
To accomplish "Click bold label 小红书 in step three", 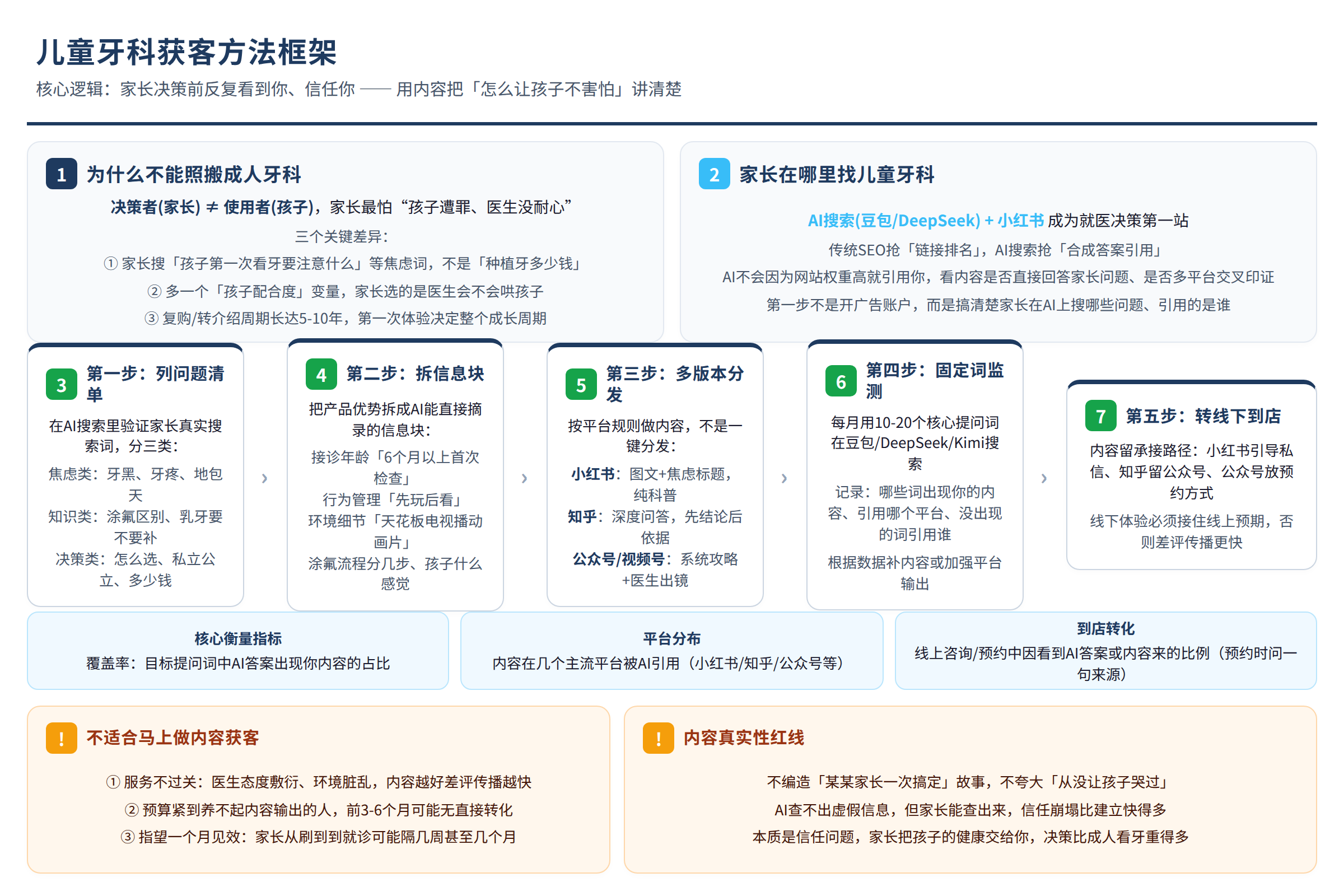I will point(592,474).
